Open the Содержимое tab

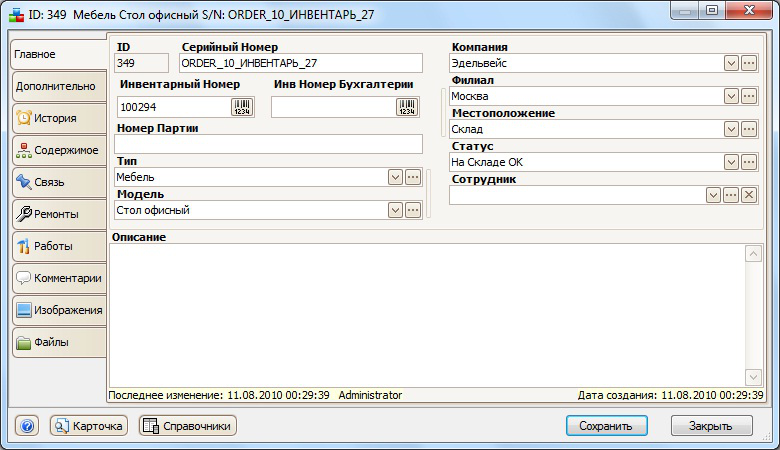click(x=59, y=150)
